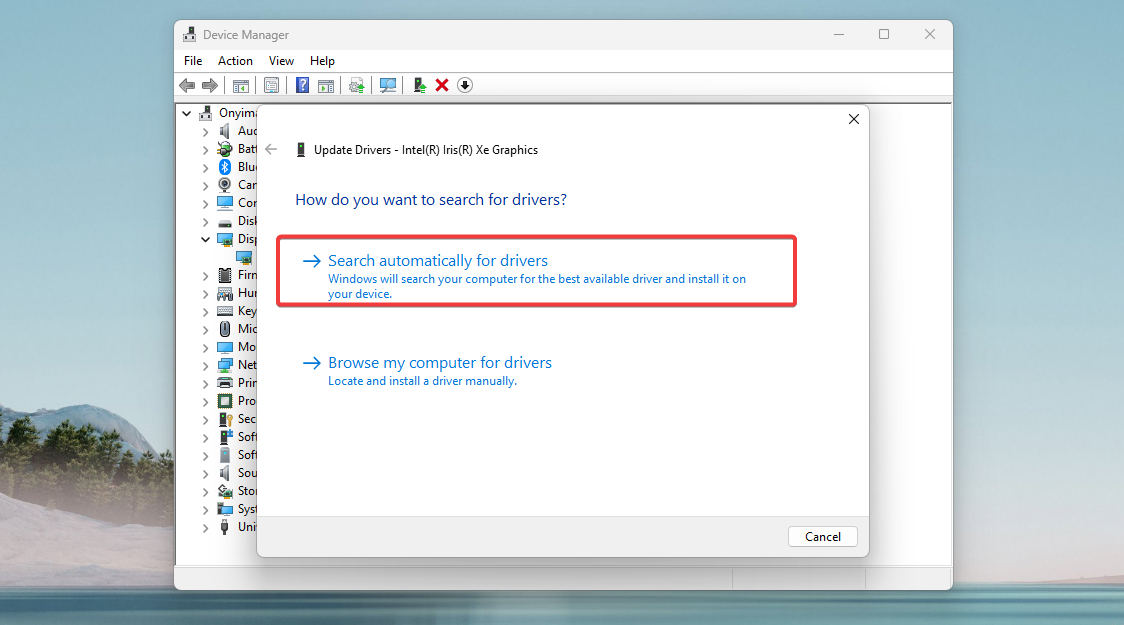Image resolution: width=1124 pixels, height=625 pixels.
Task: Open the View menu
Action: pyautogui.click(x=281, y=61)
